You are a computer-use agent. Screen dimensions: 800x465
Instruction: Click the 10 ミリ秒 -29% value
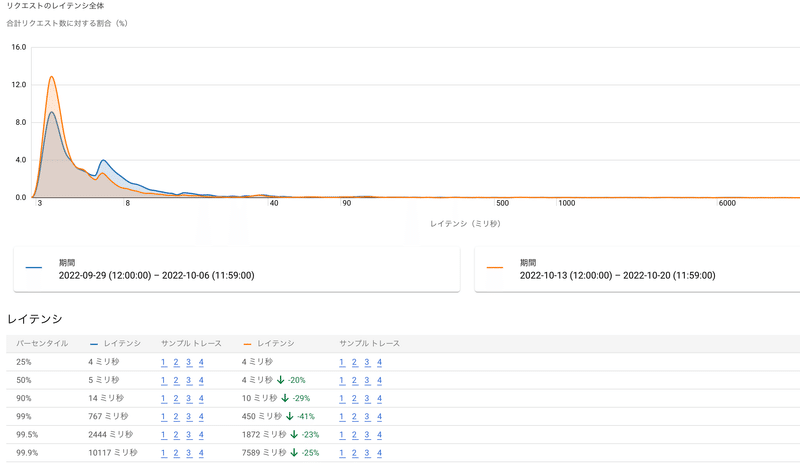(x=276, y=399)
